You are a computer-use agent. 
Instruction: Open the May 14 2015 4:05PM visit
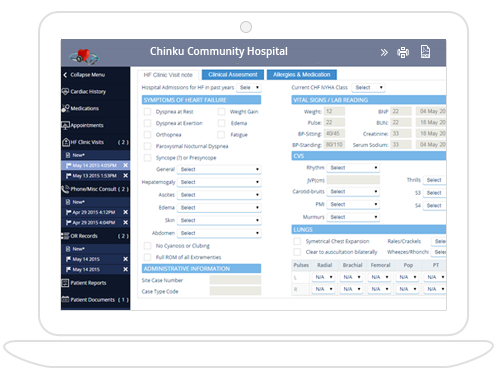(94, 165)
